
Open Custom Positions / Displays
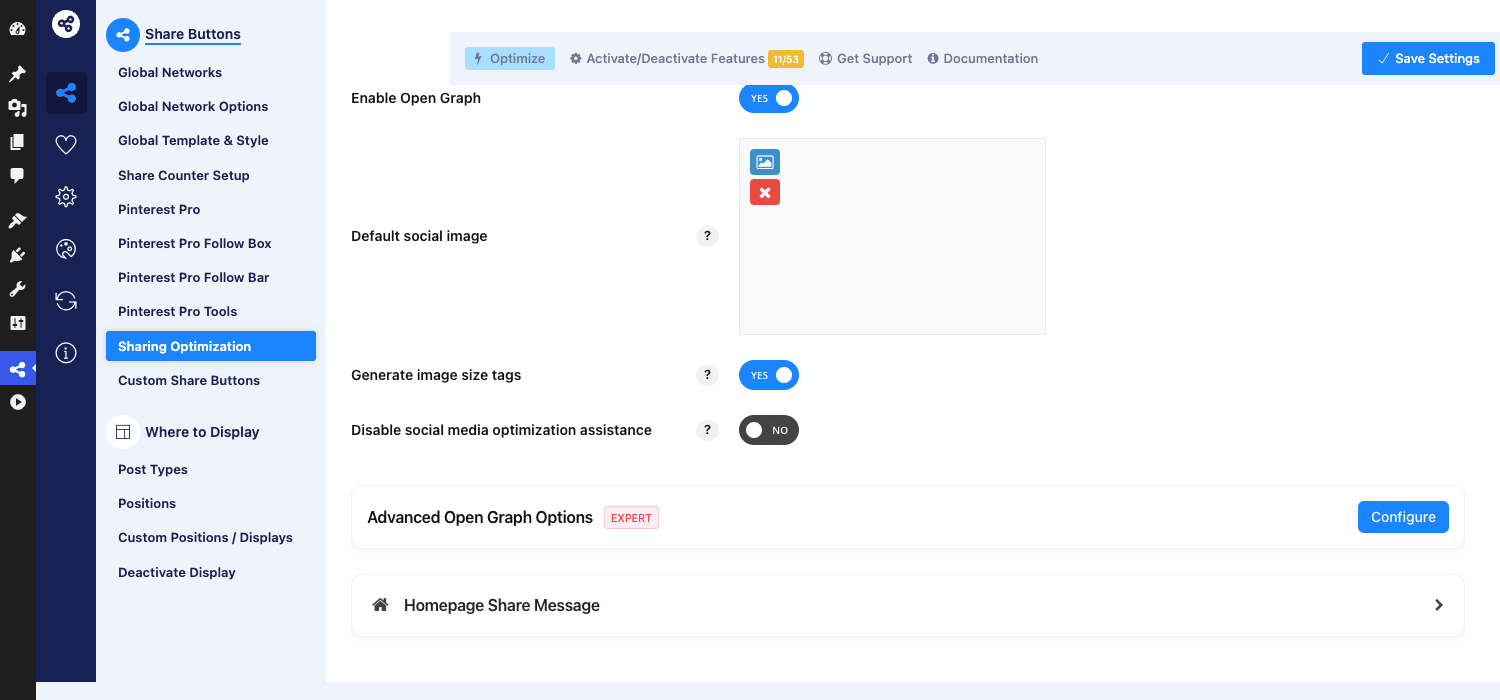coord(205,537)
